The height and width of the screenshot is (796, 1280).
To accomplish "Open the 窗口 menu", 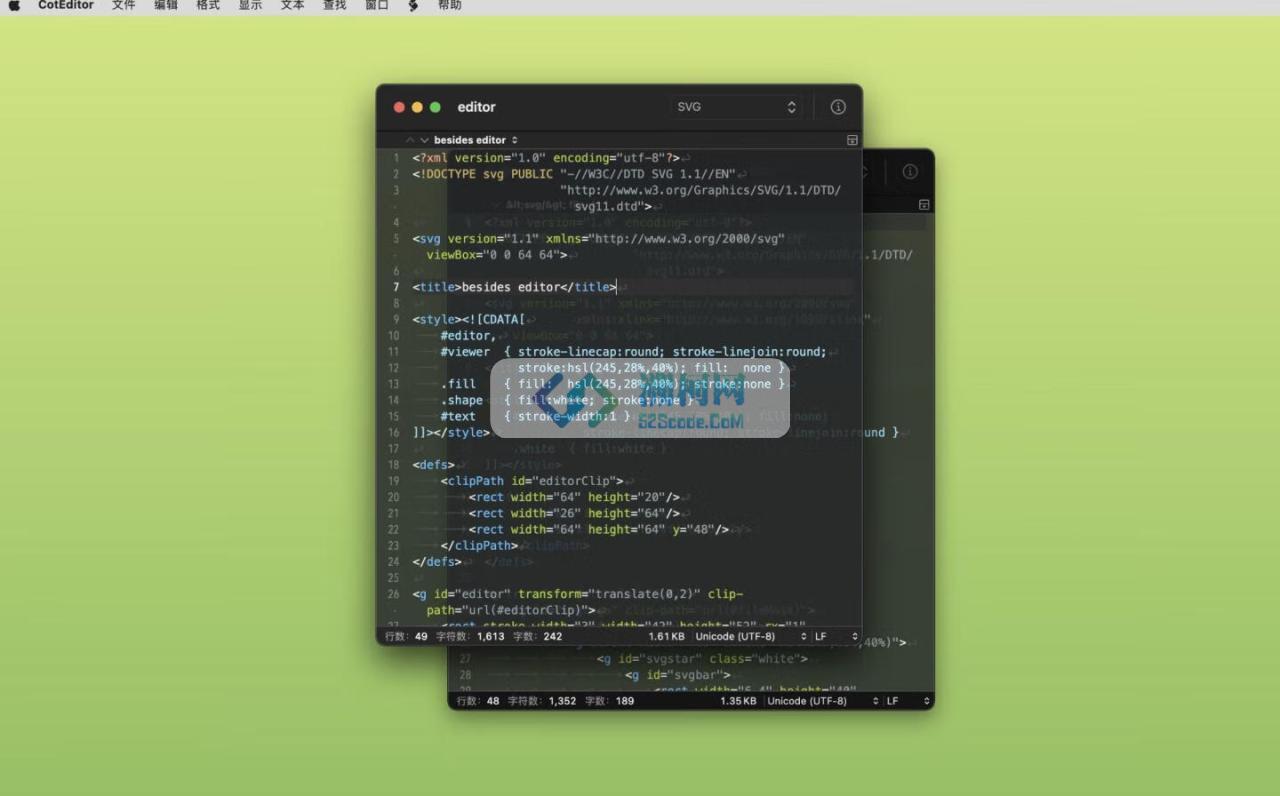I will pyautogui.click(x=377, y=6).
